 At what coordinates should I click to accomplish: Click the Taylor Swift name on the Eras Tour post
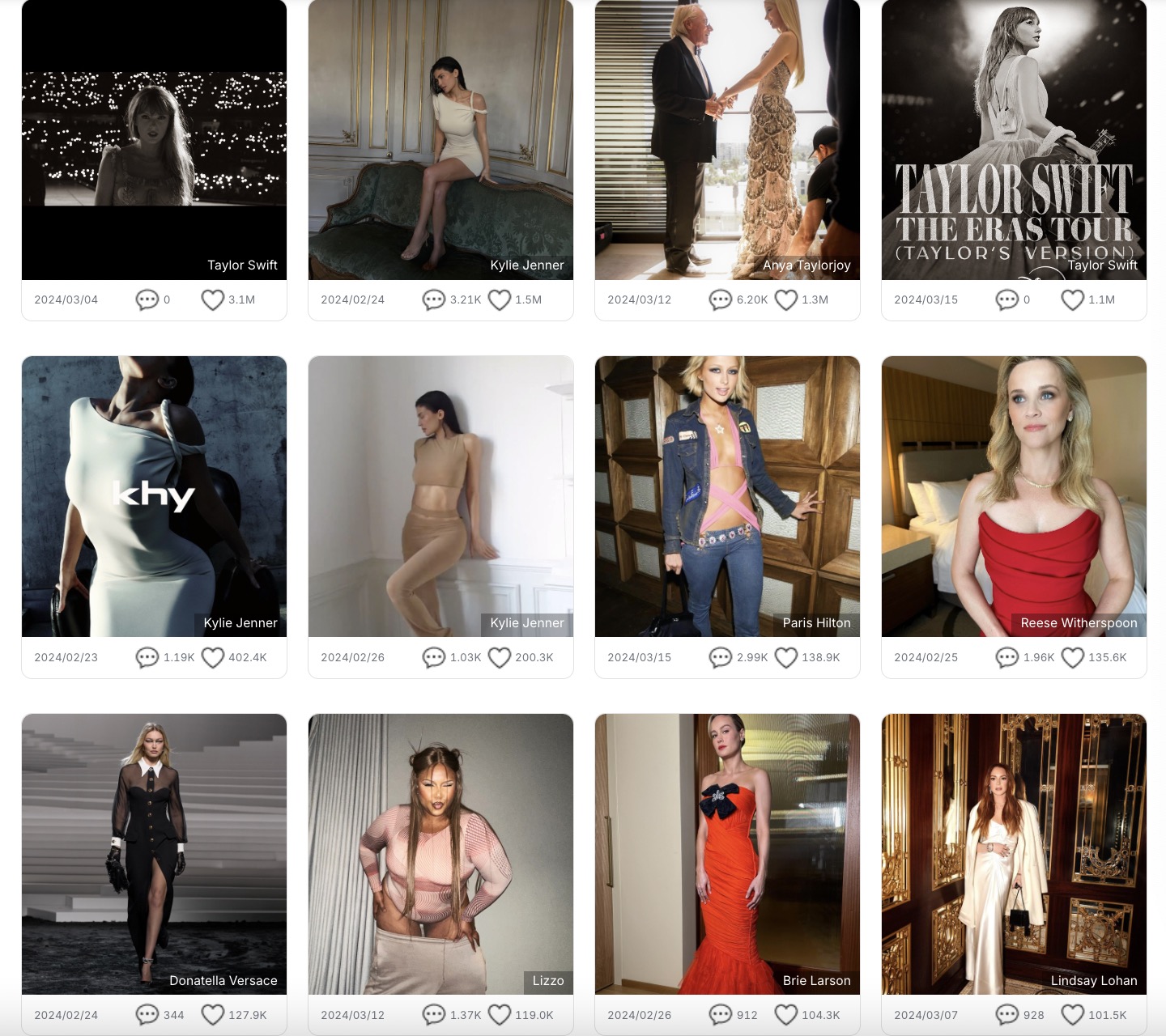tap(1102, 265)
